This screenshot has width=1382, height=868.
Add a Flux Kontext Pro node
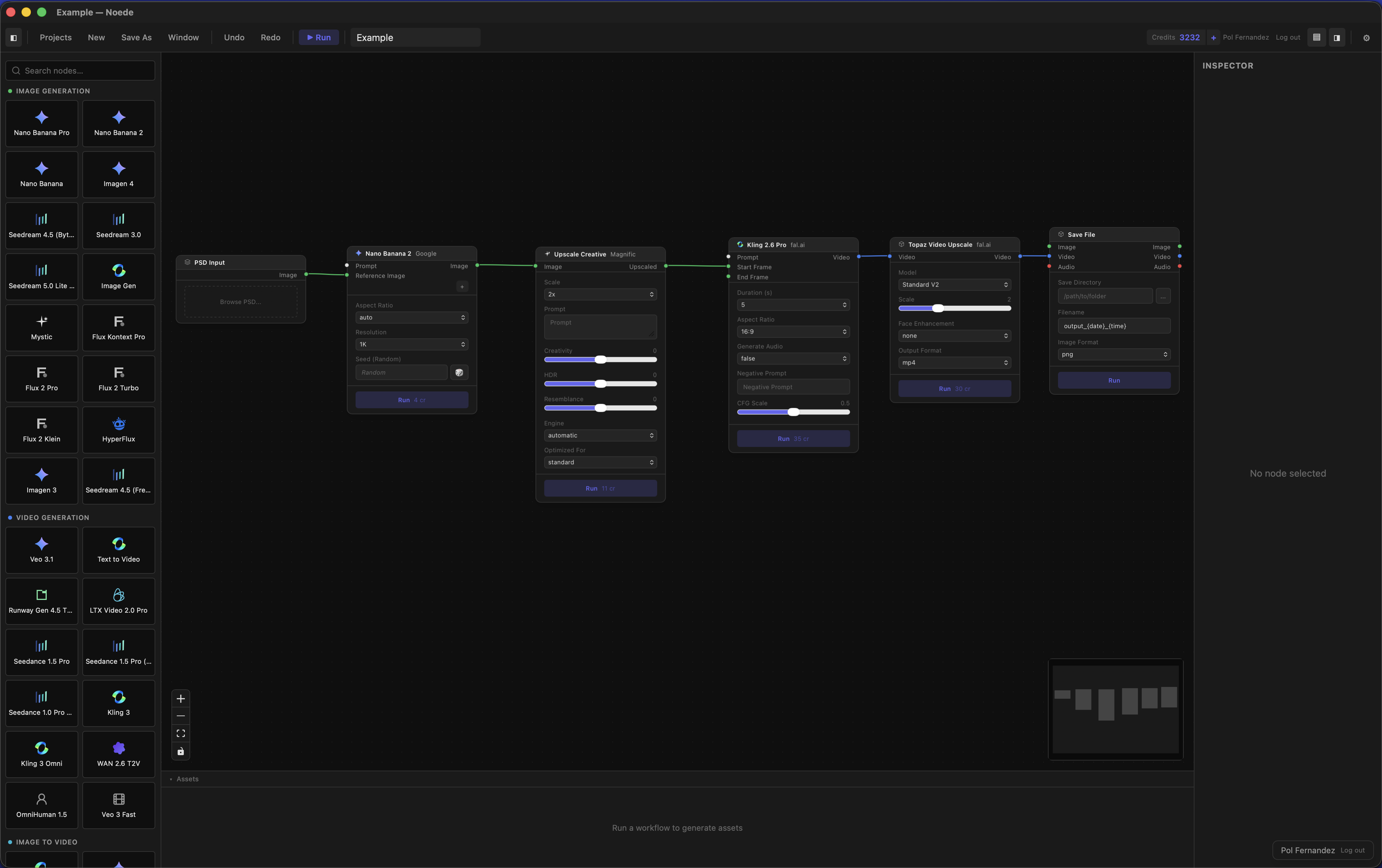pos(118,328)
